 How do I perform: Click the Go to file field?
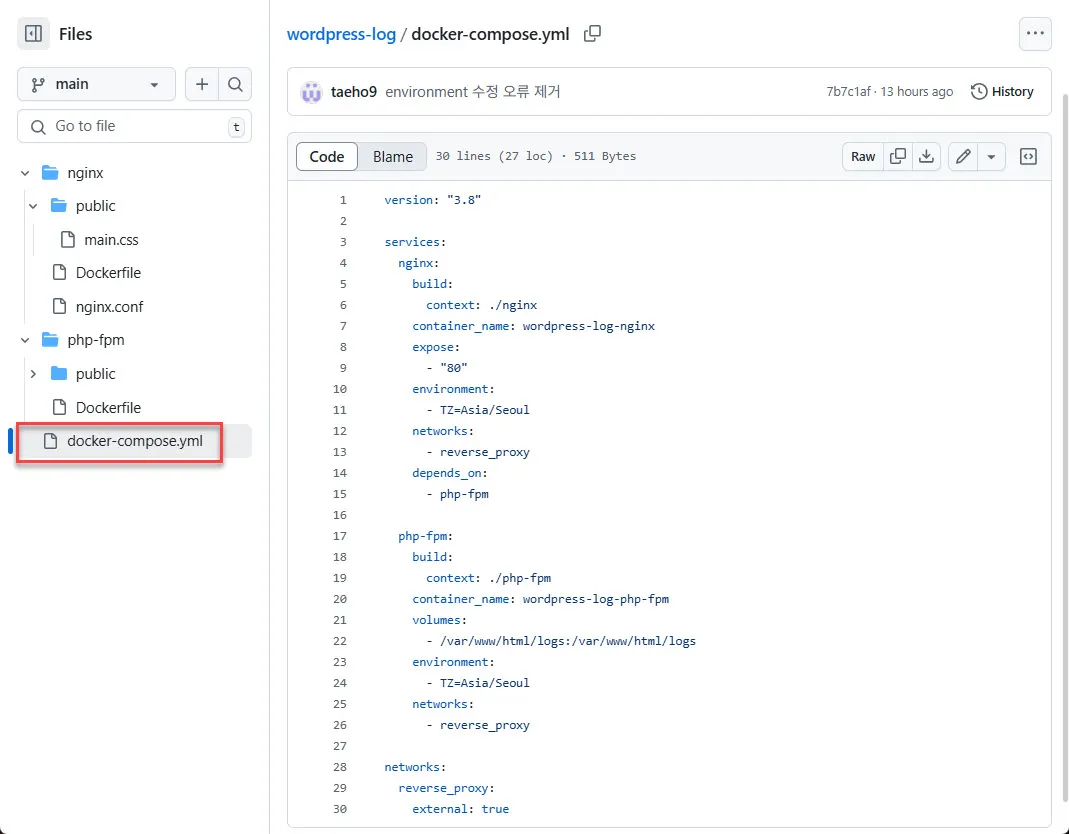(x=135, y=126)
